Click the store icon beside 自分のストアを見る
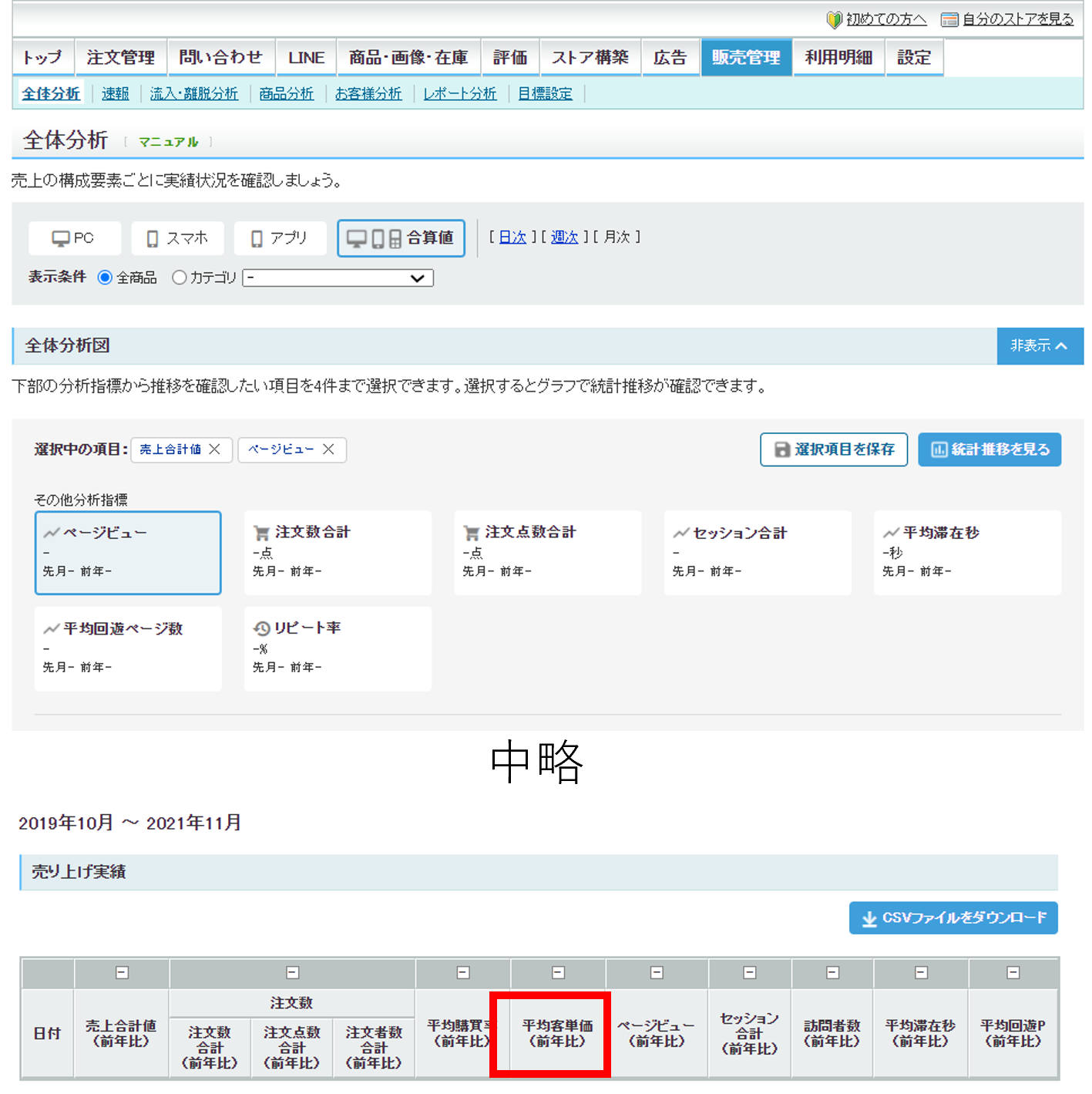The height and width of the screenshot is (1094, 1092). (950, 20)
